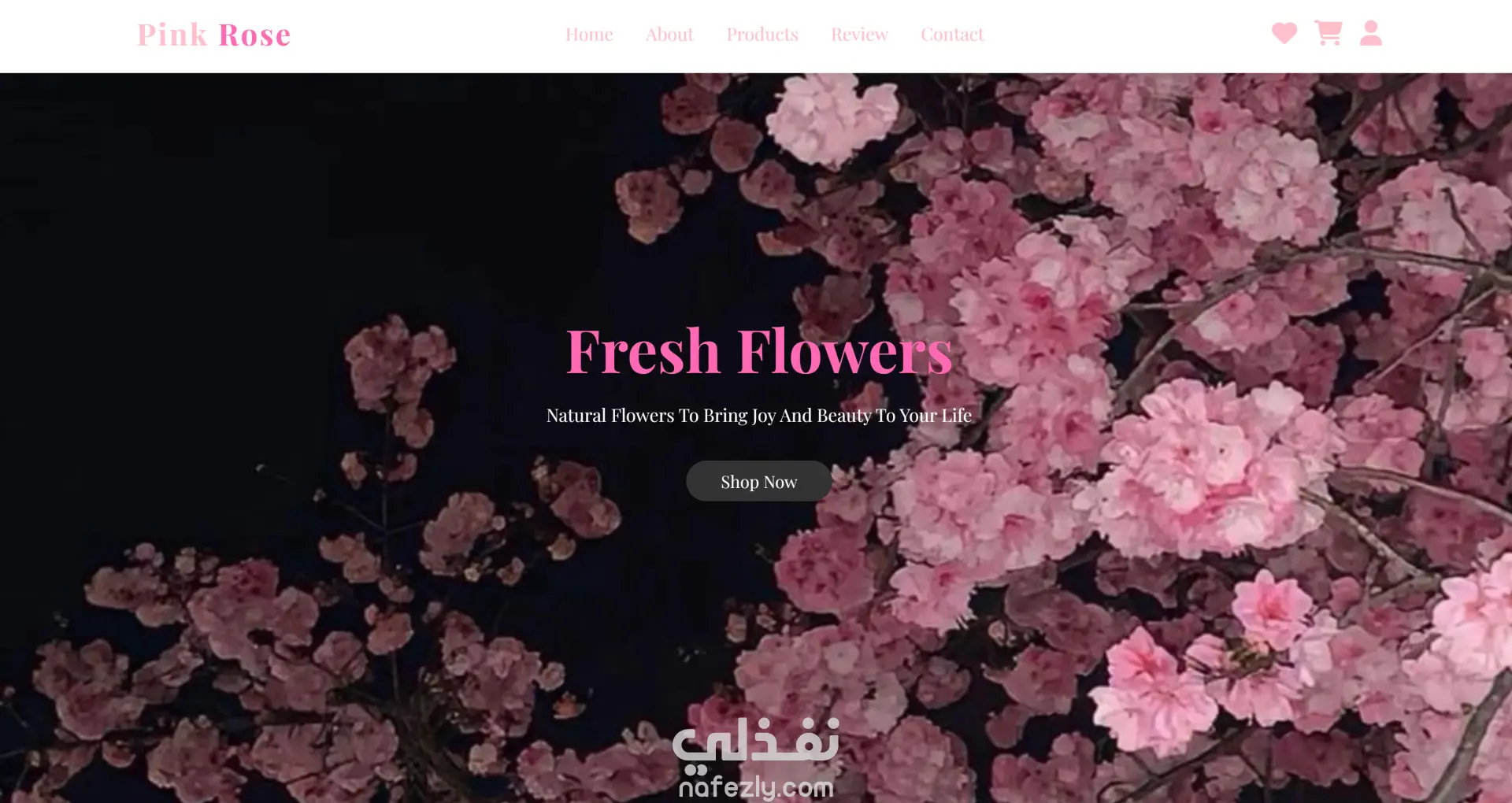This screenshot has height=803, width=1512.
Task: Go to the Home page link
Action: point(589,35)
